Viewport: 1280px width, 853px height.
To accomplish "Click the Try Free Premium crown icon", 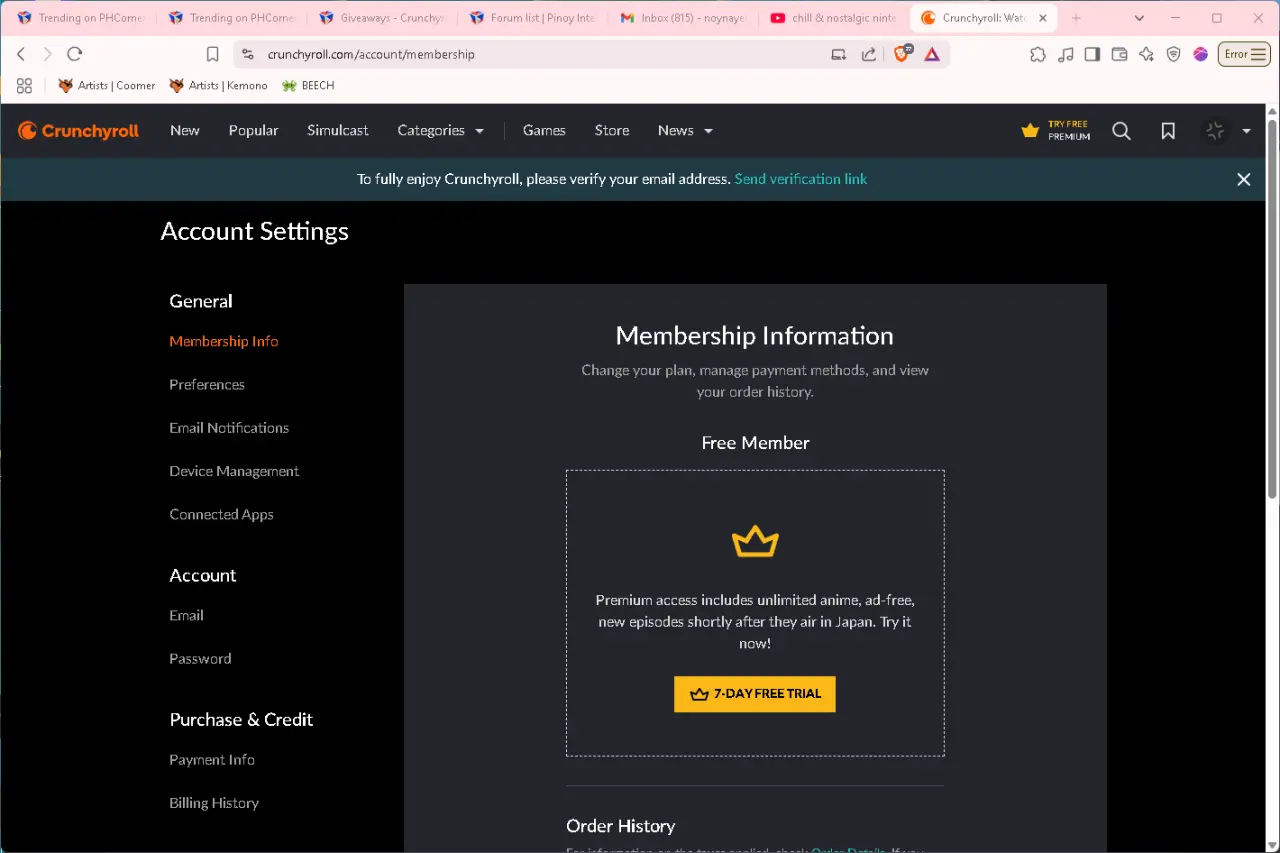I will [x=1030, y=131].
